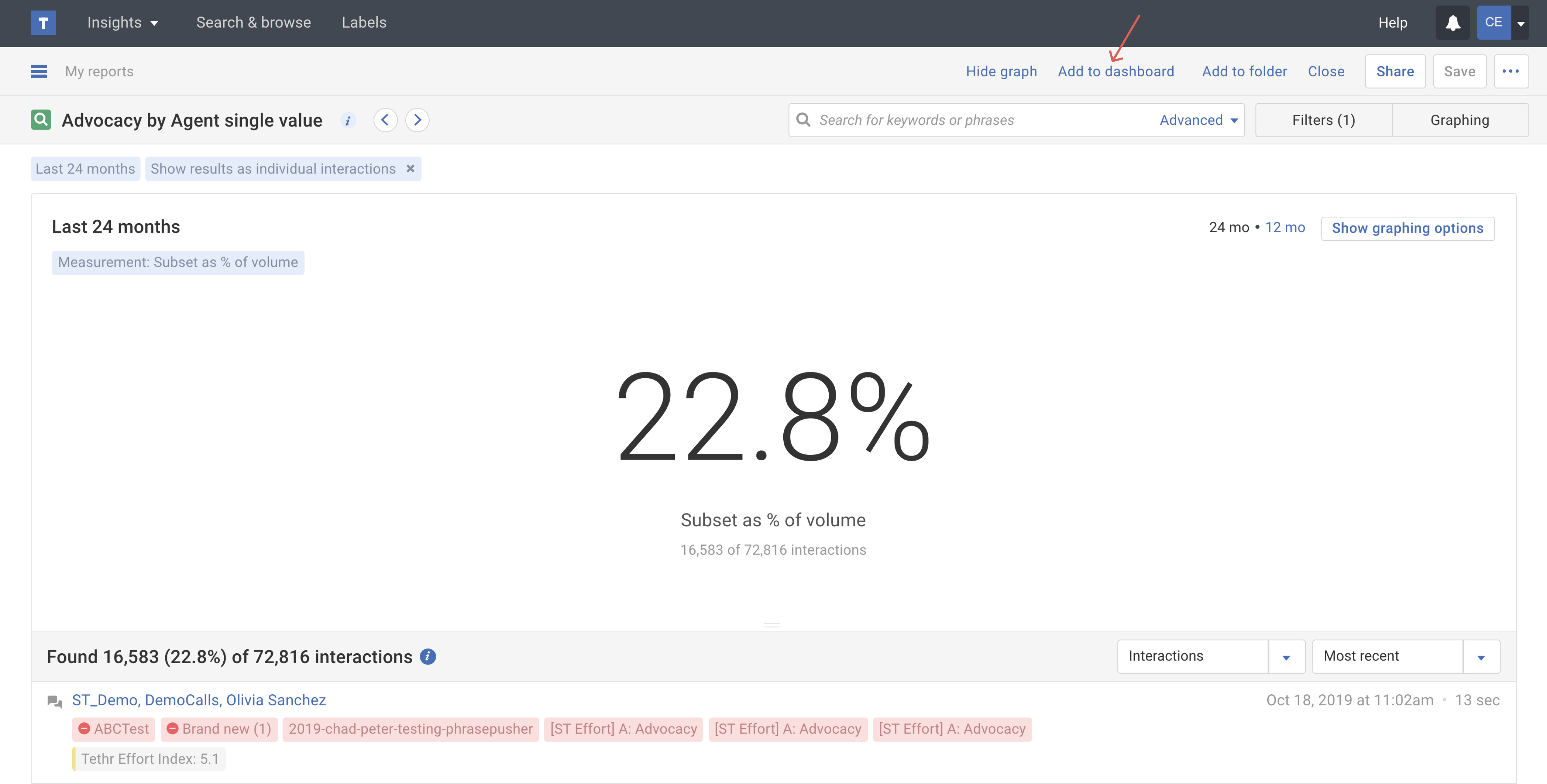Click Add to dashboard link
Screen dimensions: 1547x784
click(1115, 72)
